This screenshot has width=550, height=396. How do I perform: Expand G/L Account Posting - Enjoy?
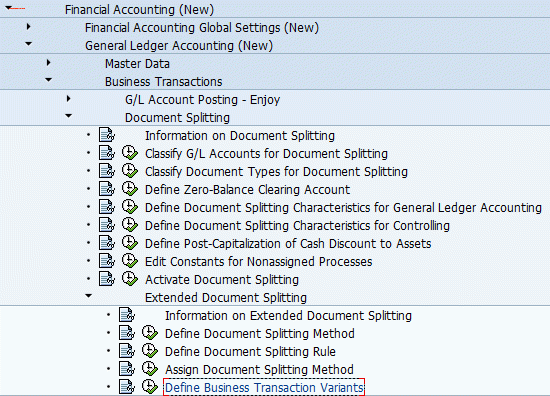[69, 99]
